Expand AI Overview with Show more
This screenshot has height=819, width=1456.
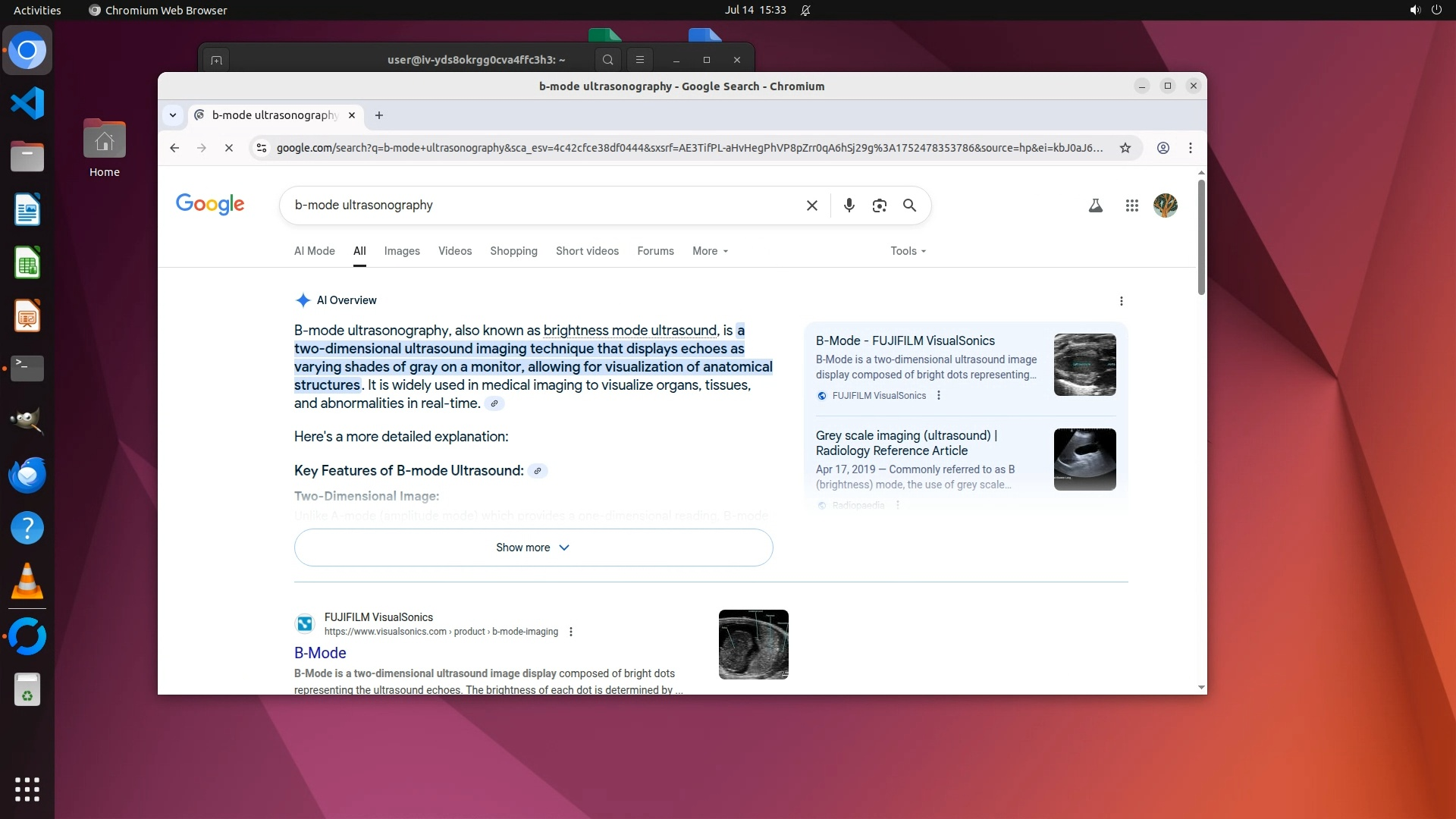[x=533, y=548]
